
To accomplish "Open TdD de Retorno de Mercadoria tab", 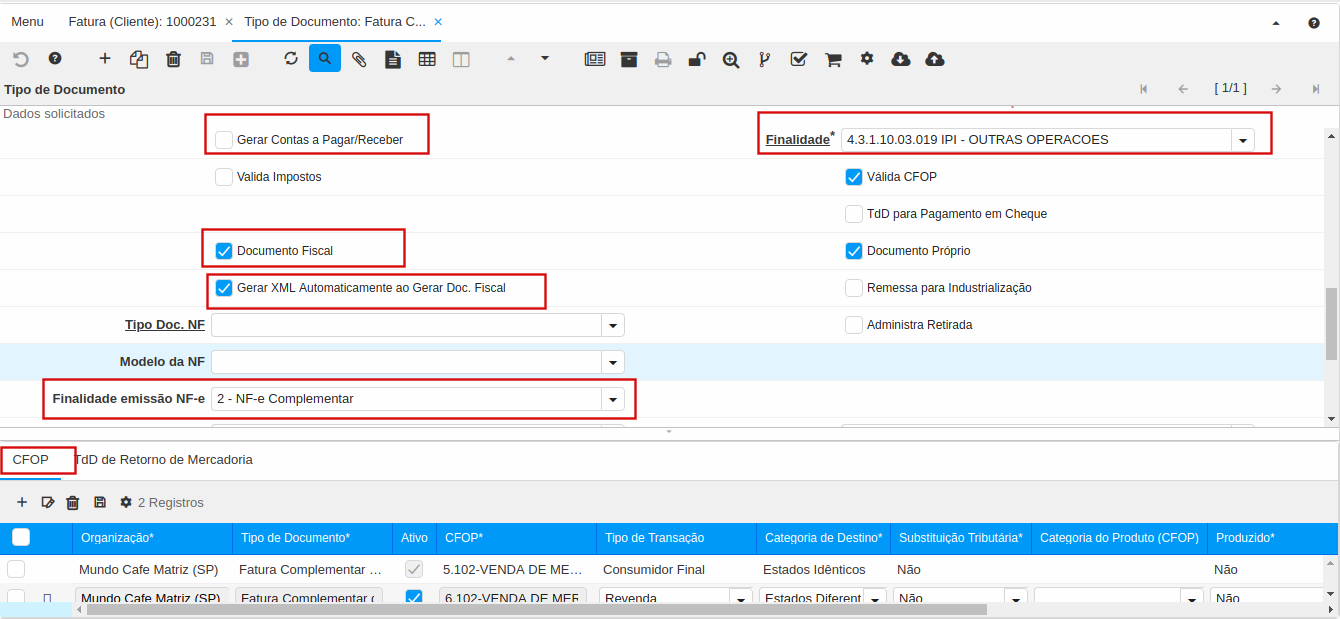I will (164, 460).
